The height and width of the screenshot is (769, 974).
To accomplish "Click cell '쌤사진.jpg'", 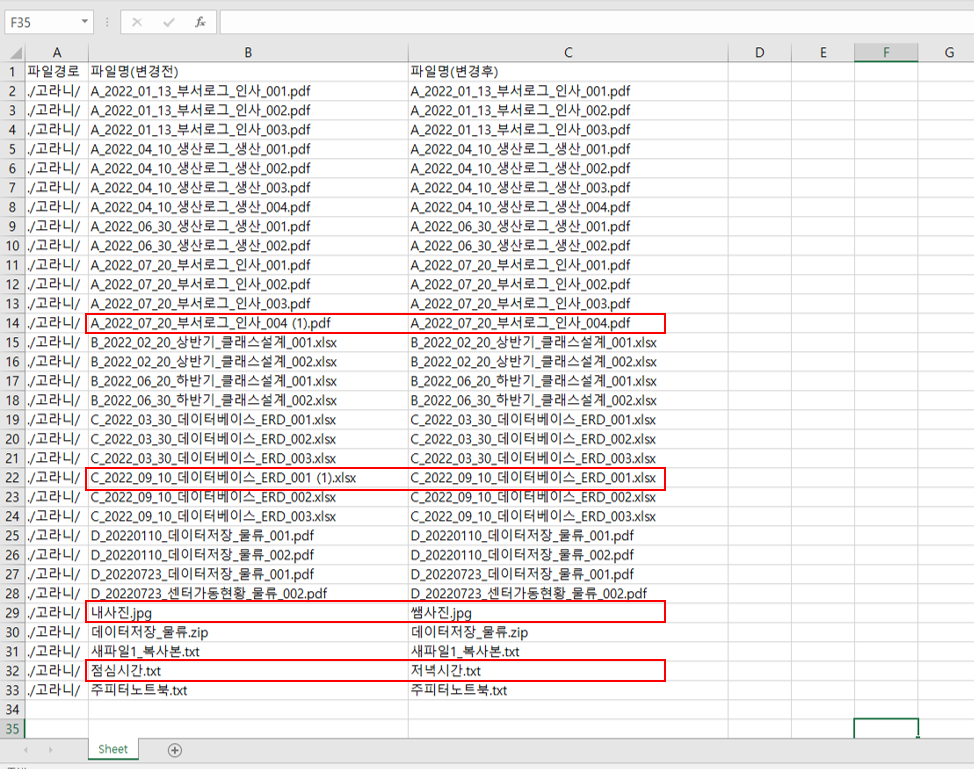I will coord(568,613).
